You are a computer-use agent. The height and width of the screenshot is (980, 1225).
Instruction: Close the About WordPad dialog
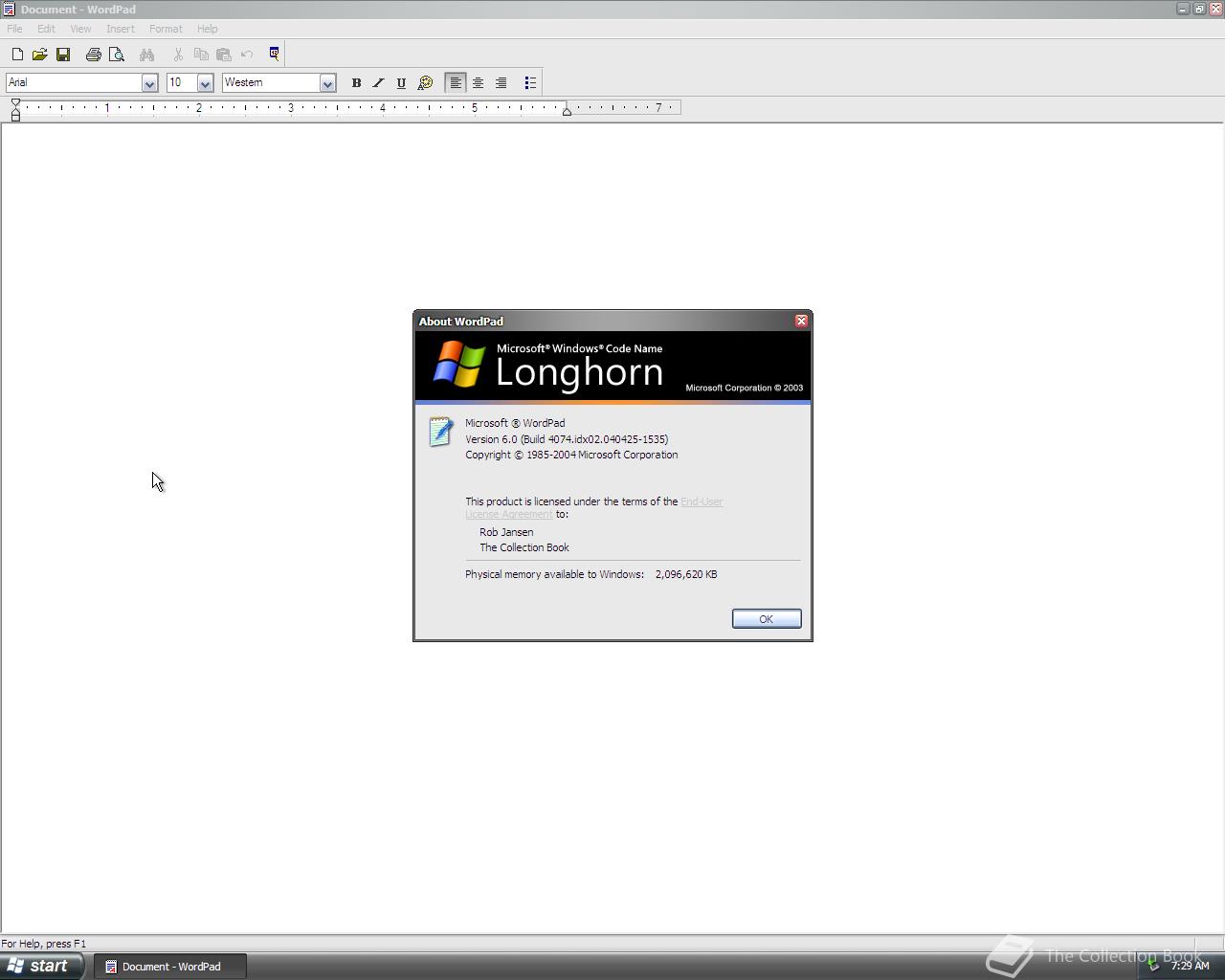(x=802, y=321)
